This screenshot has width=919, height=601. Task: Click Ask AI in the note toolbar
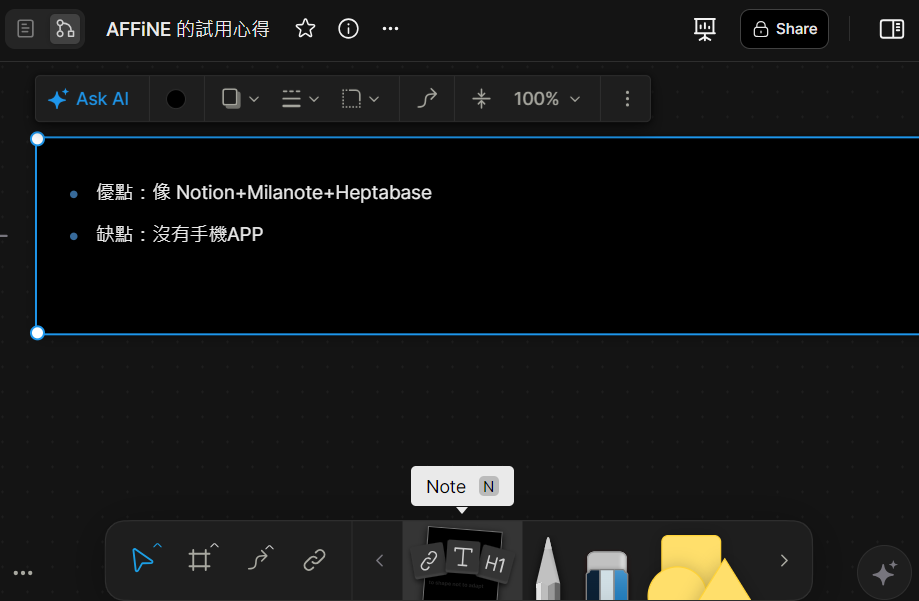pos(89,99)
